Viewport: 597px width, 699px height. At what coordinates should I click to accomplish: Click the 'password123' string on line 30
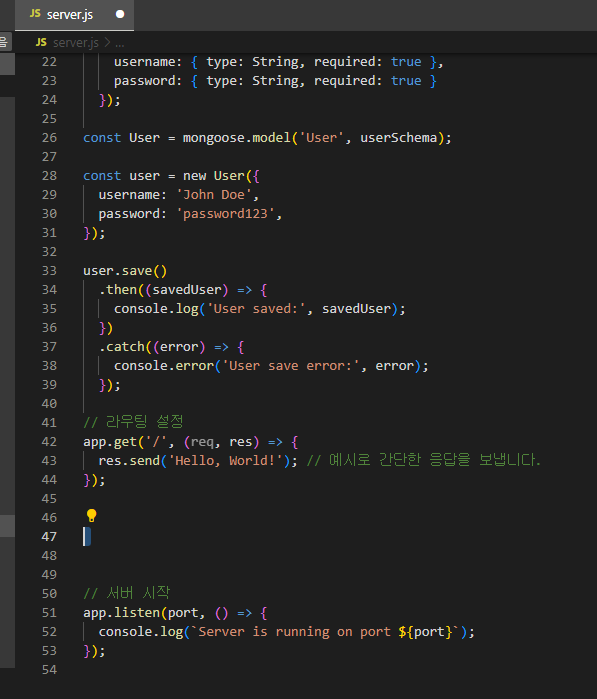225,214
